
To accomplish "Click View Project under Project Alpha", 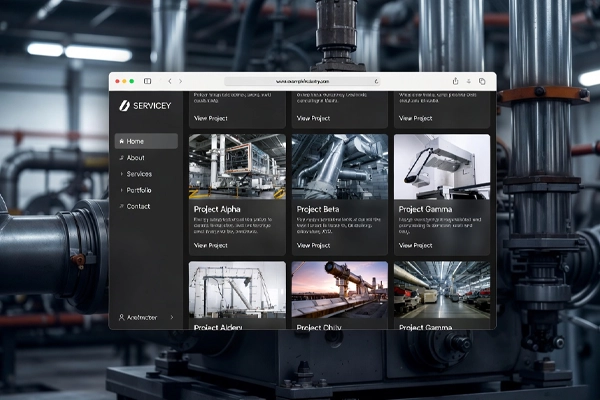I will (211, 245).
